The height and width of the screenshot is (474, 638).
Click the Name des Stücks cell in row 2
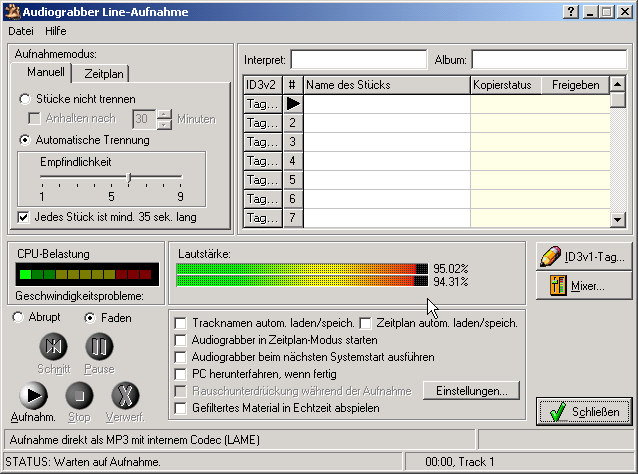click(x=387, y=123)
